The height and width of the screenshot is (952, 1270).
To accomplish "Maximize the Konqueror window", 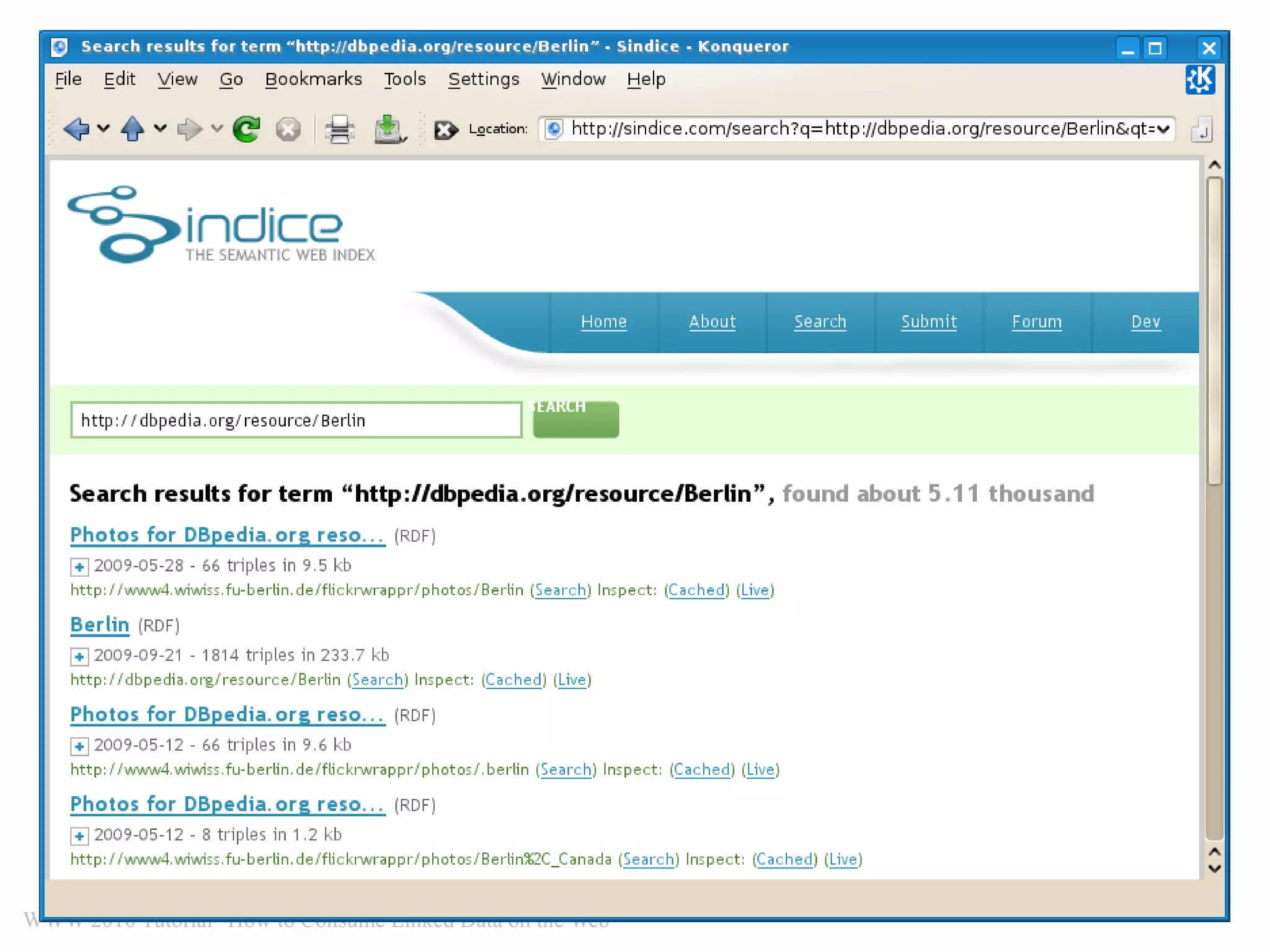I will click(x=1155, y=48).
